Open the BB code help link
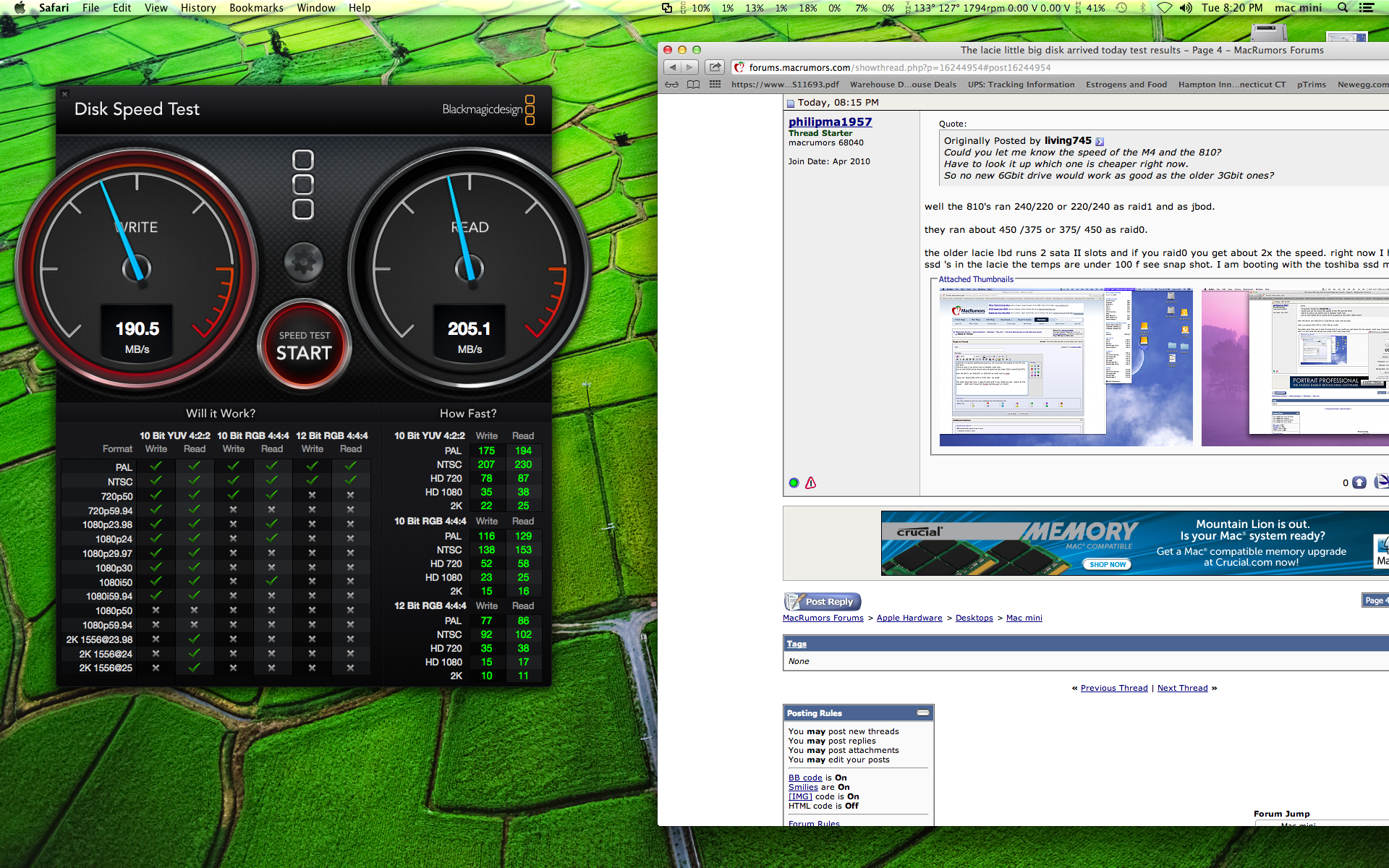Image resolution: width=1389 pixels, height=868 pixels. (x=805, y=778)
